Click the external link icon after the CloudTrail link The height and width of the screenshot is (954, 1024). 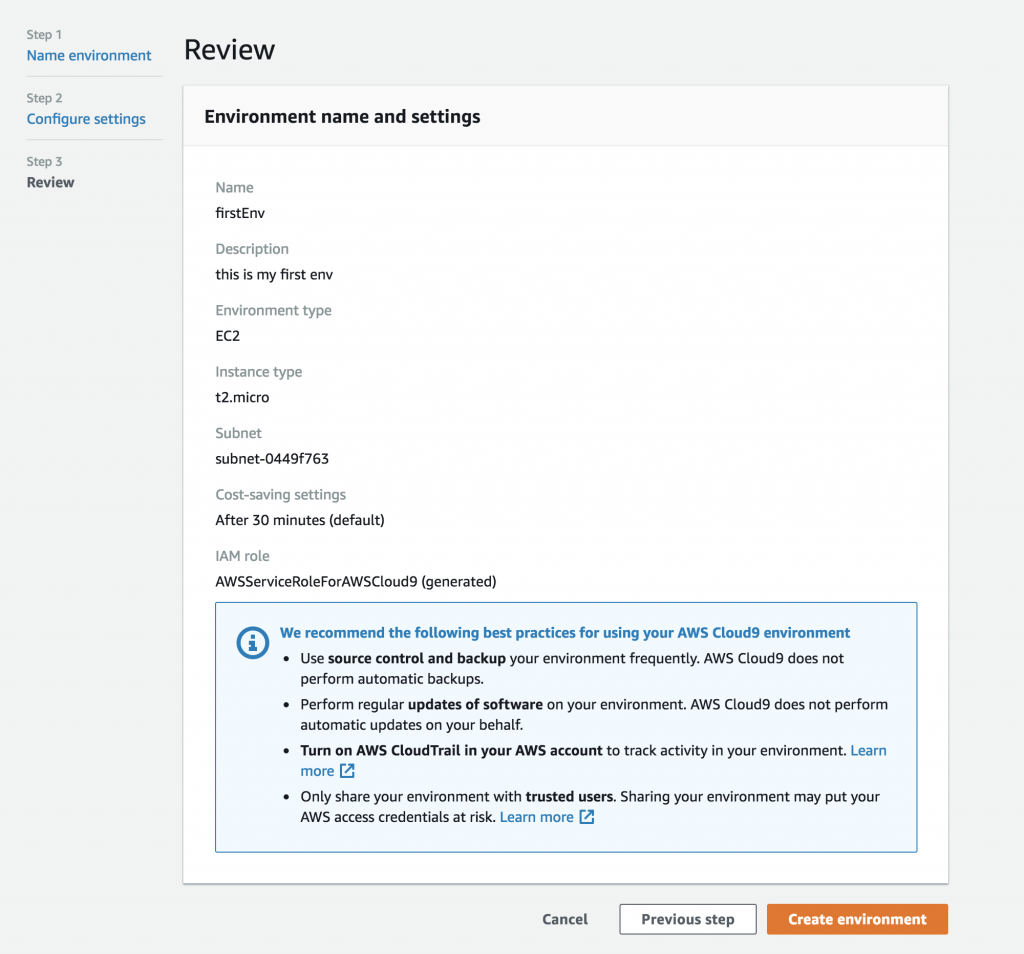pyautogui.click(x=347, y=771)
